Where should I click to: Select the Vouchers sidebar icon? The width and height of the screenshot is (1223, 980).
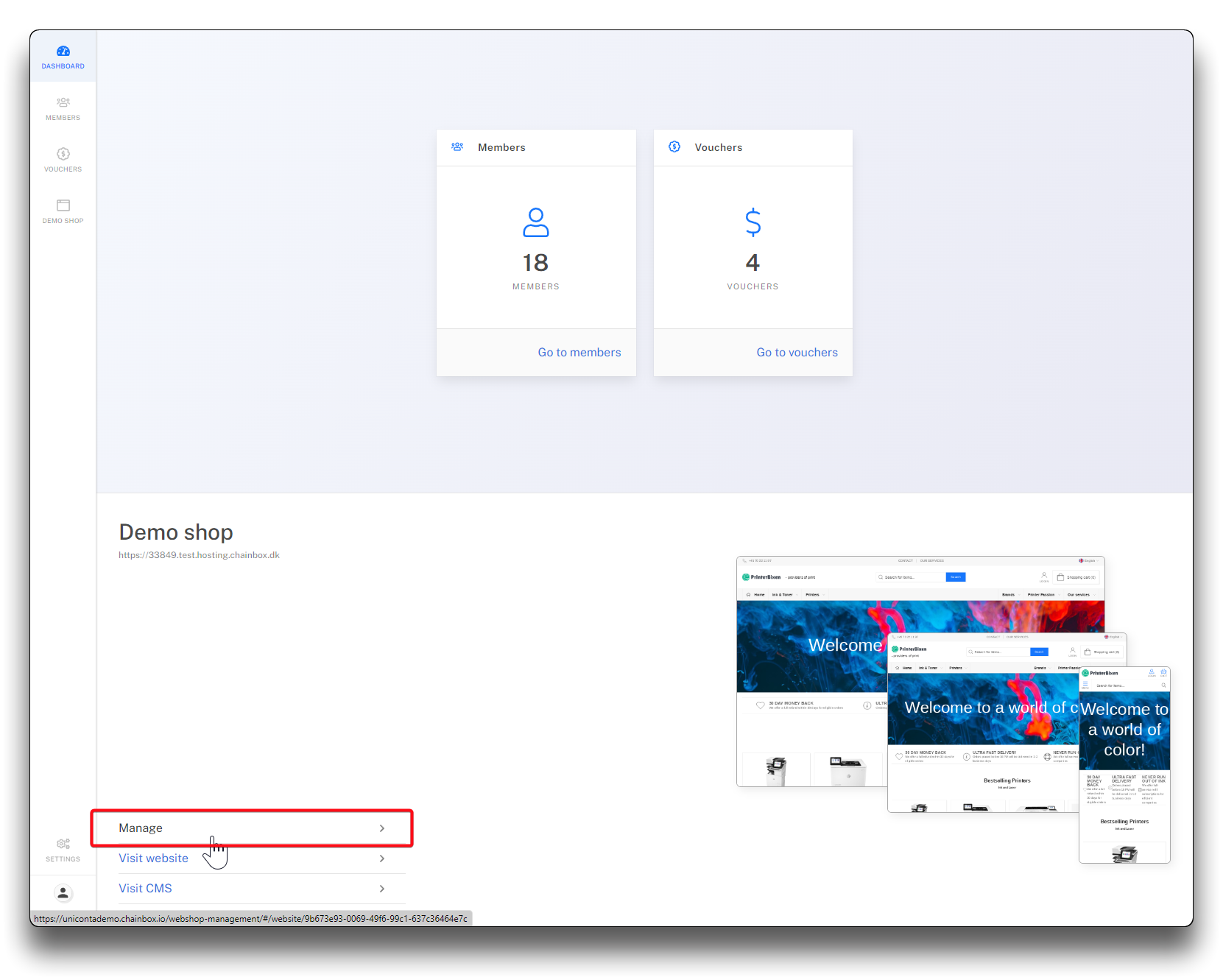[63, 155]
